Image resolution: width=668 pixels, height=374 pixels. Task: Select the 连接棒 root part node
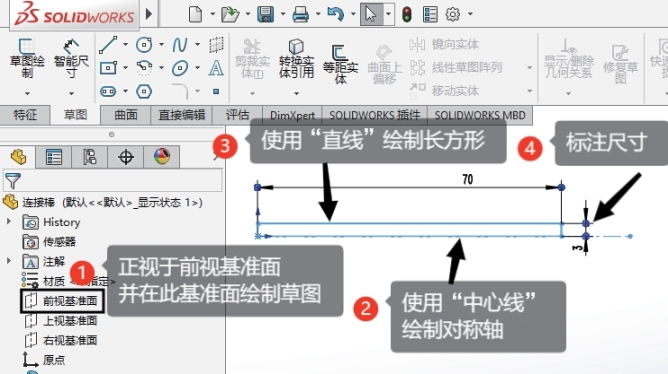tap(102, 202)
